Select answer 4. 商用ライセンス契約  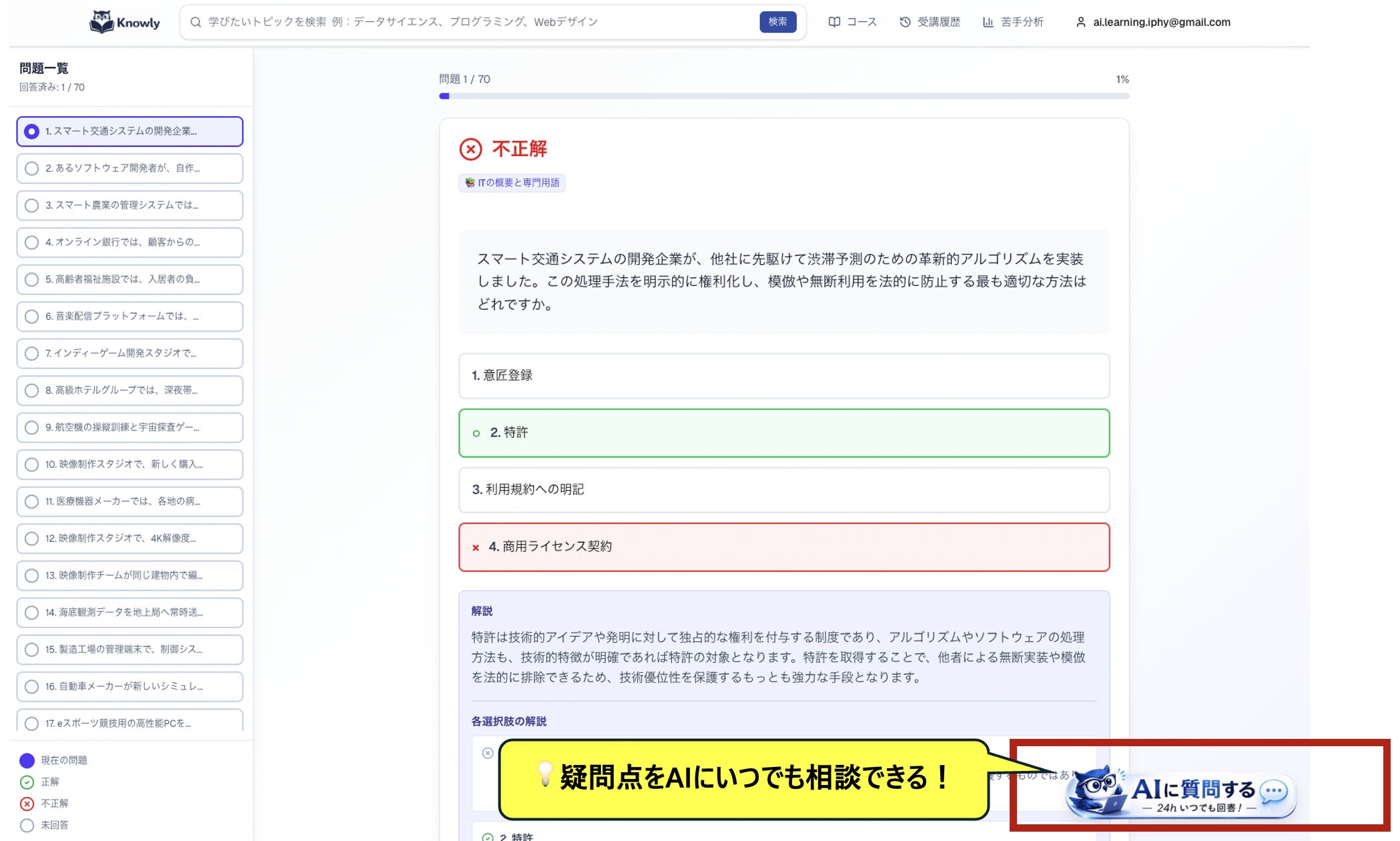[783, 547]
